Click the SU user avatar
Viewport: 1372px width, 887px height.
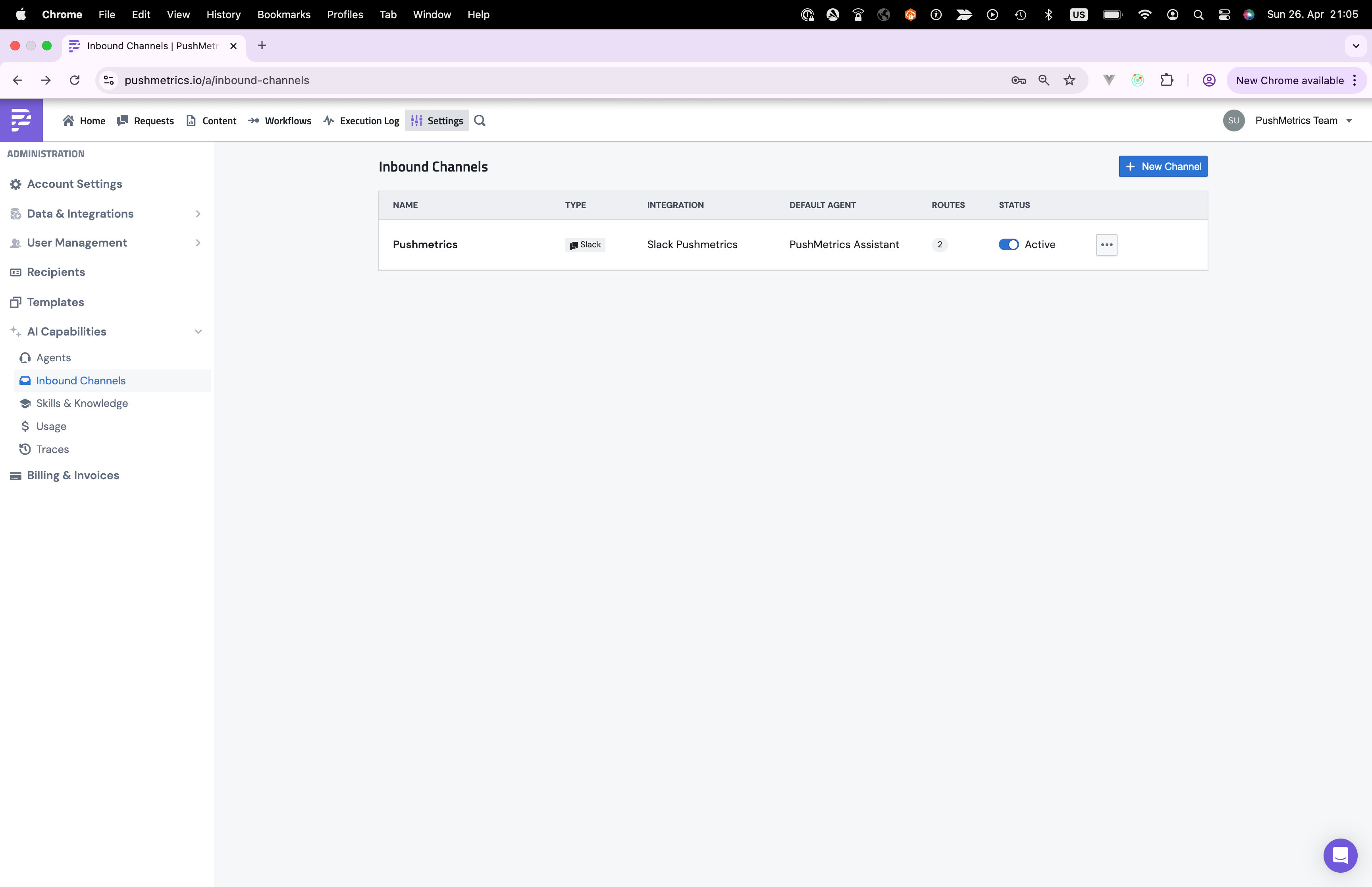pos(1233,120)
